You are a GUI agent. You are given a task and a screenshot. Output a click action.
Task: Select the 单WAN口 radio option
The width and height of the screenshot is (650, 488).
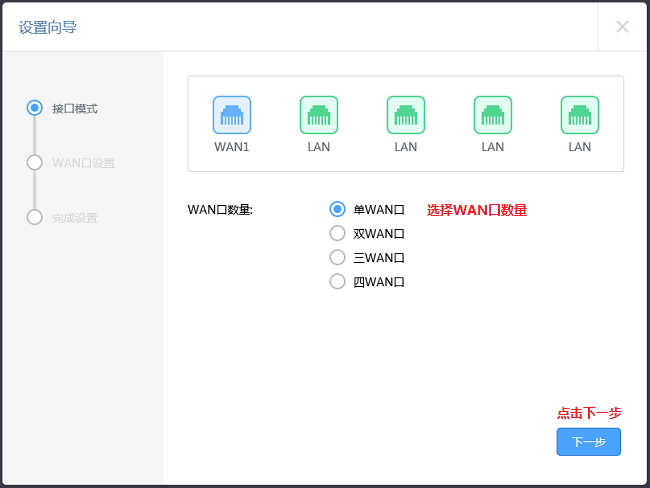pos(337,209)
